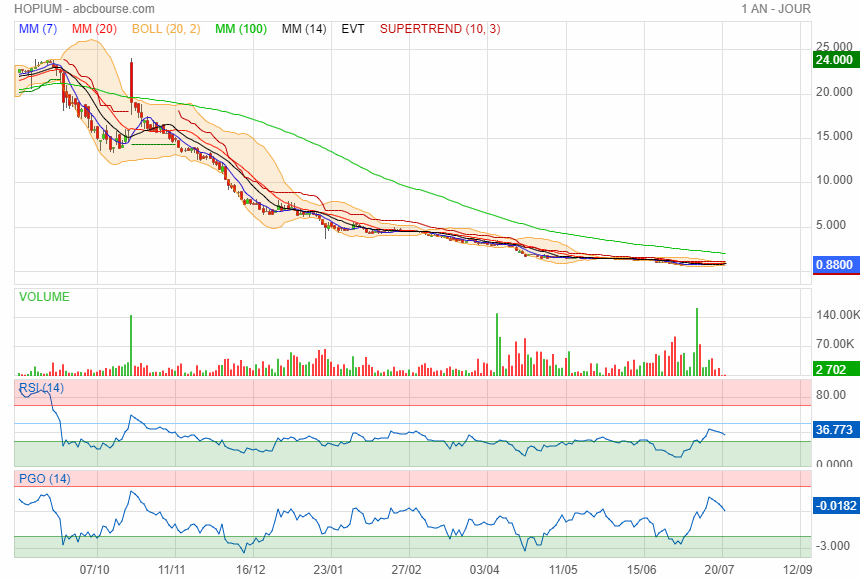This screenshot has width=860, height=580.
Task: Click the red MM (20) legend label
Action: click(x=94, y=29)
